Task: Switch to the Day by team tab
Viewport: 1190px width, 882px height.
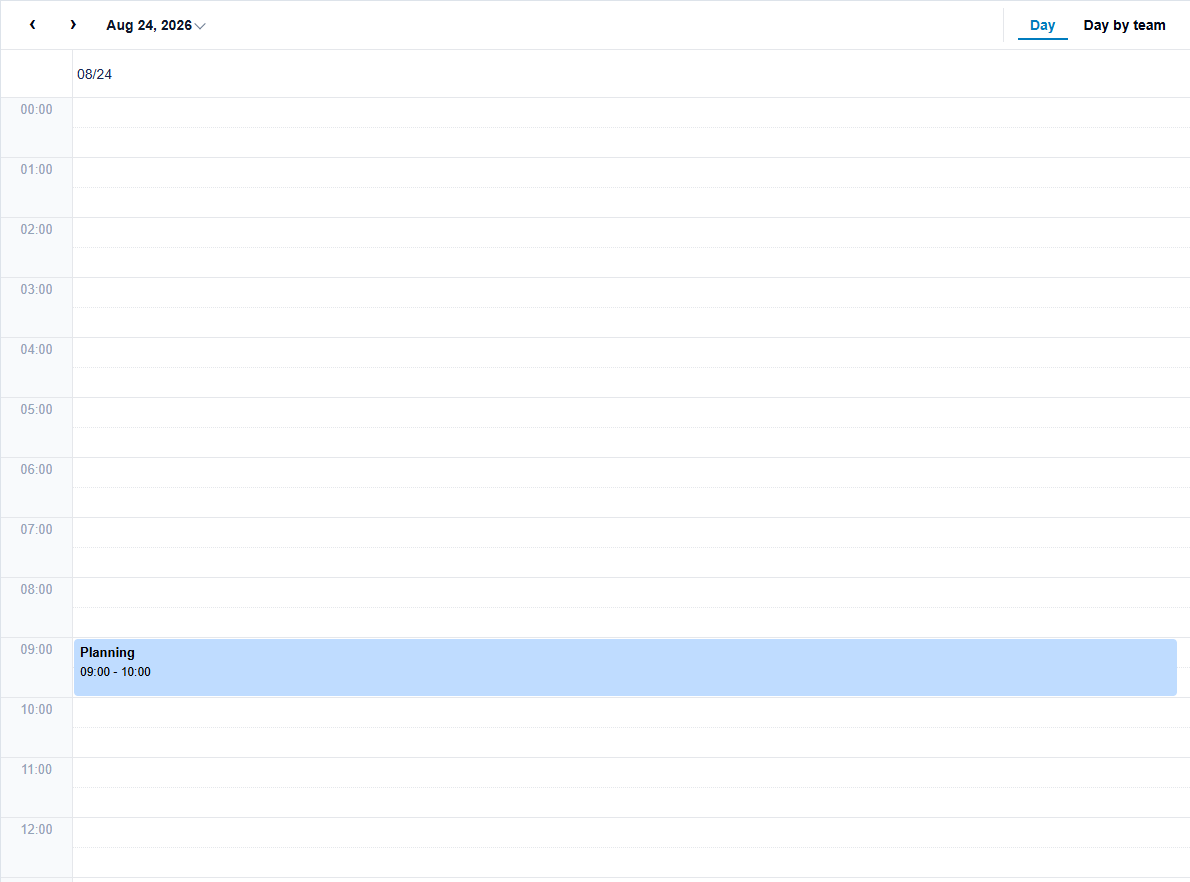Action: [x=1124, y=25]
